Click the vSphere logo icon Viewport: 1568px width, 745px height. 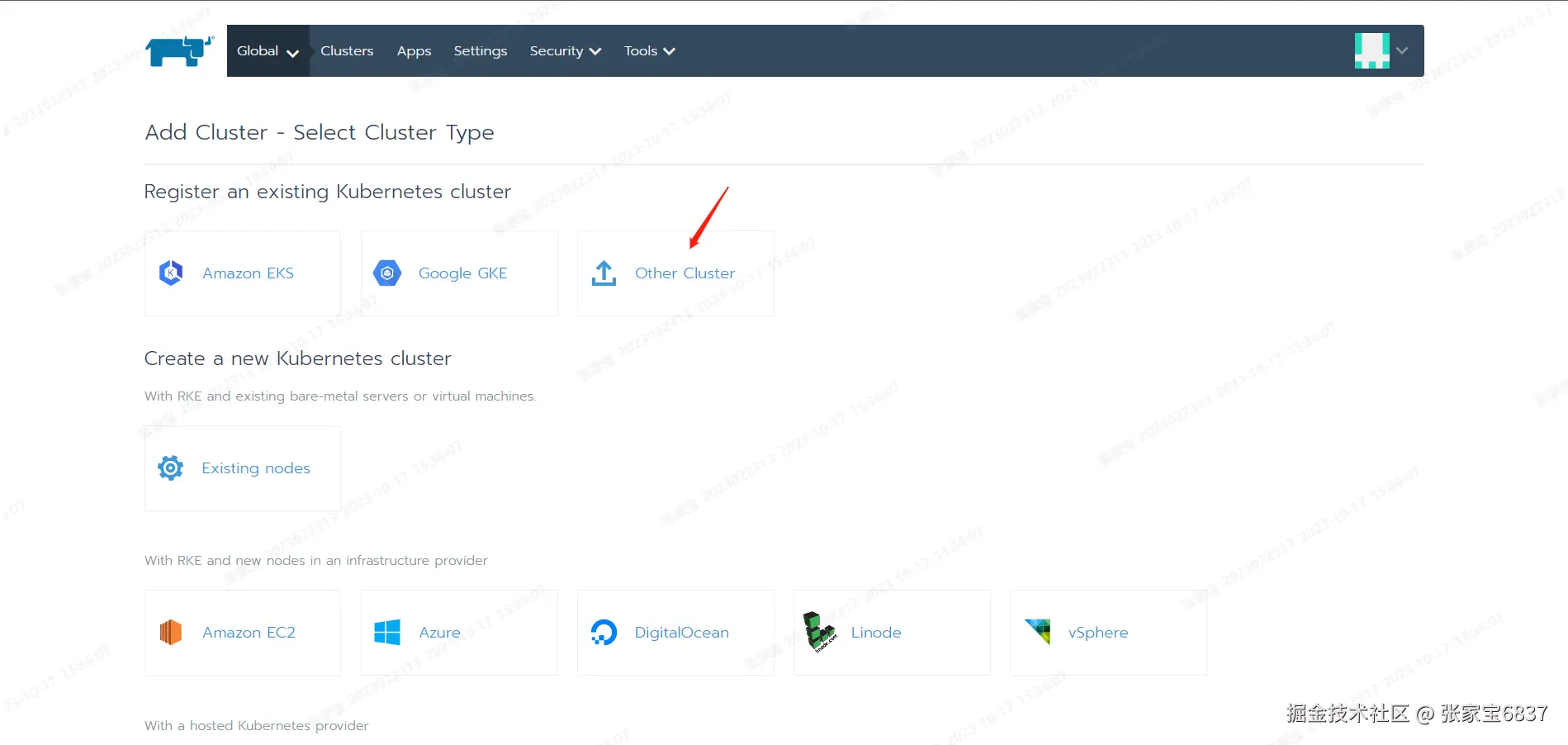click(1038, 631)
